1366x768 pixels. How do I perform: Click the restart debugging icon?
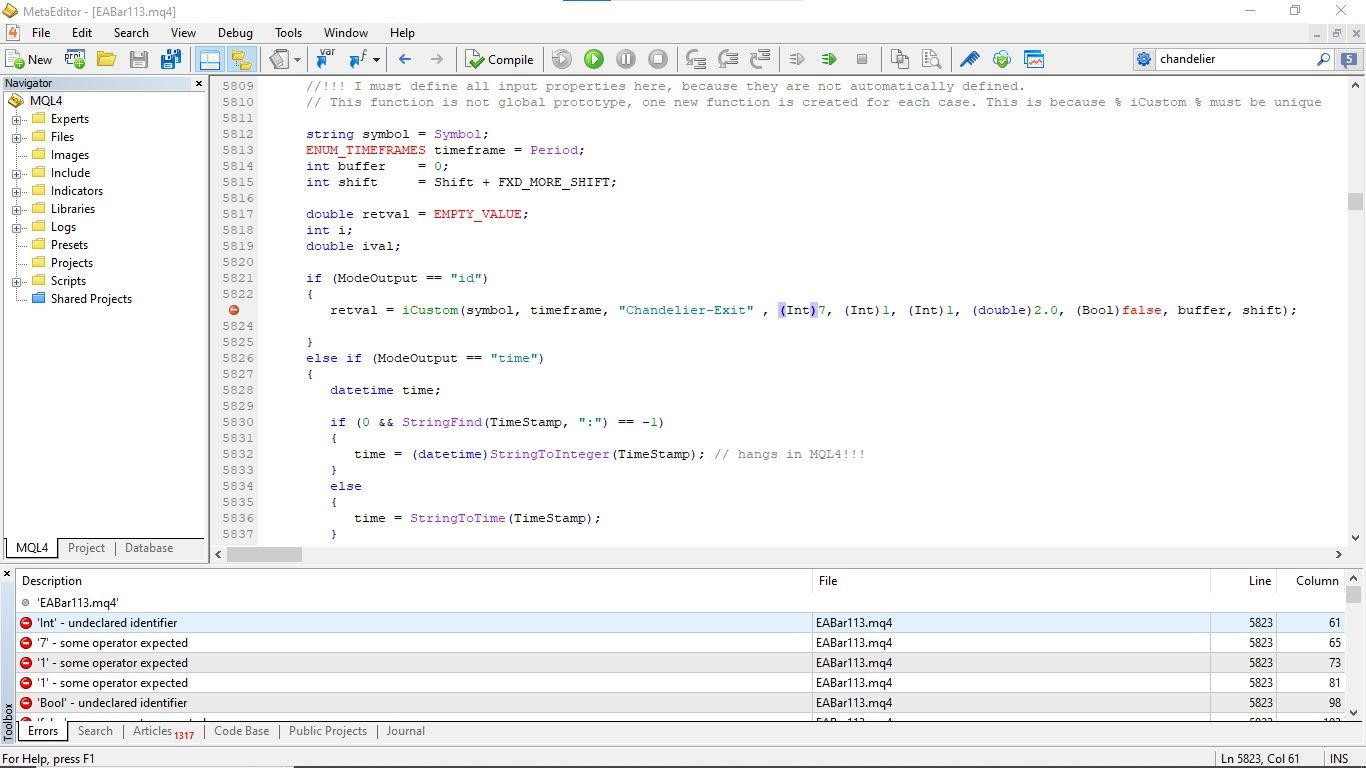[562, 59]
